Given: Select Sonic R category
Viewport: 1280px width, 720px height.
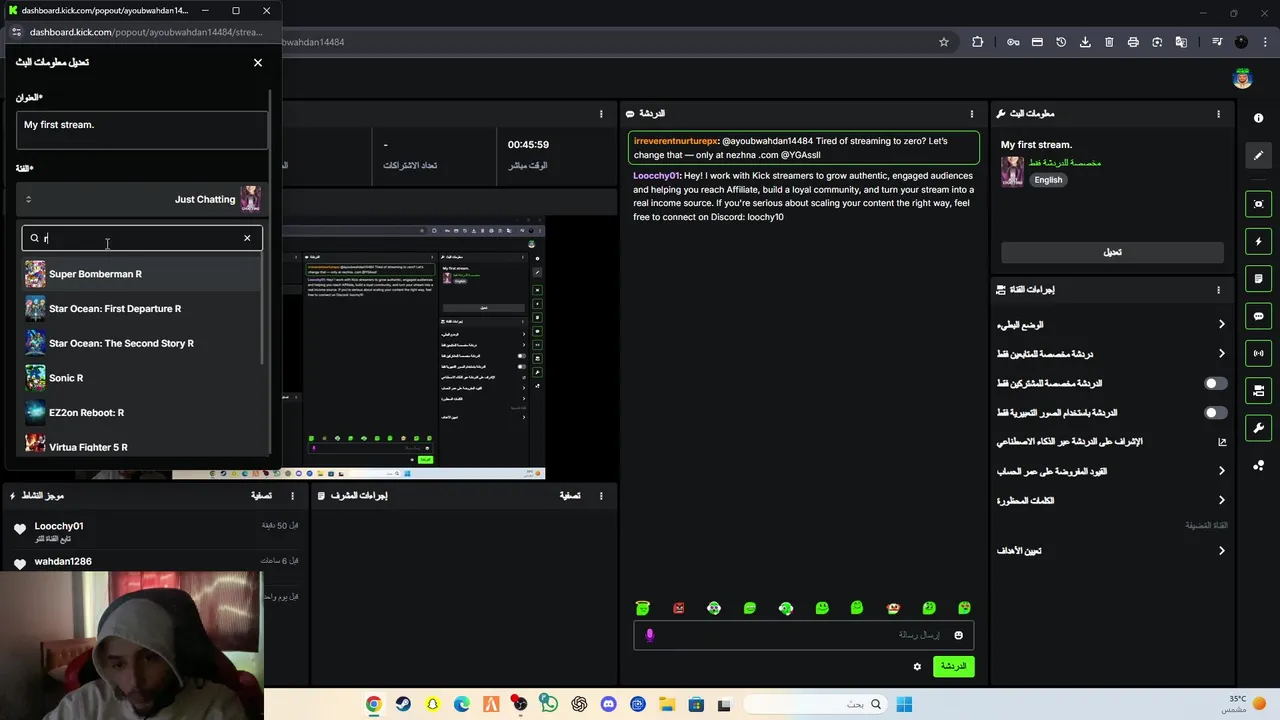Looking at the screenshot, I should pyautogui.click(x=141, y=378).
